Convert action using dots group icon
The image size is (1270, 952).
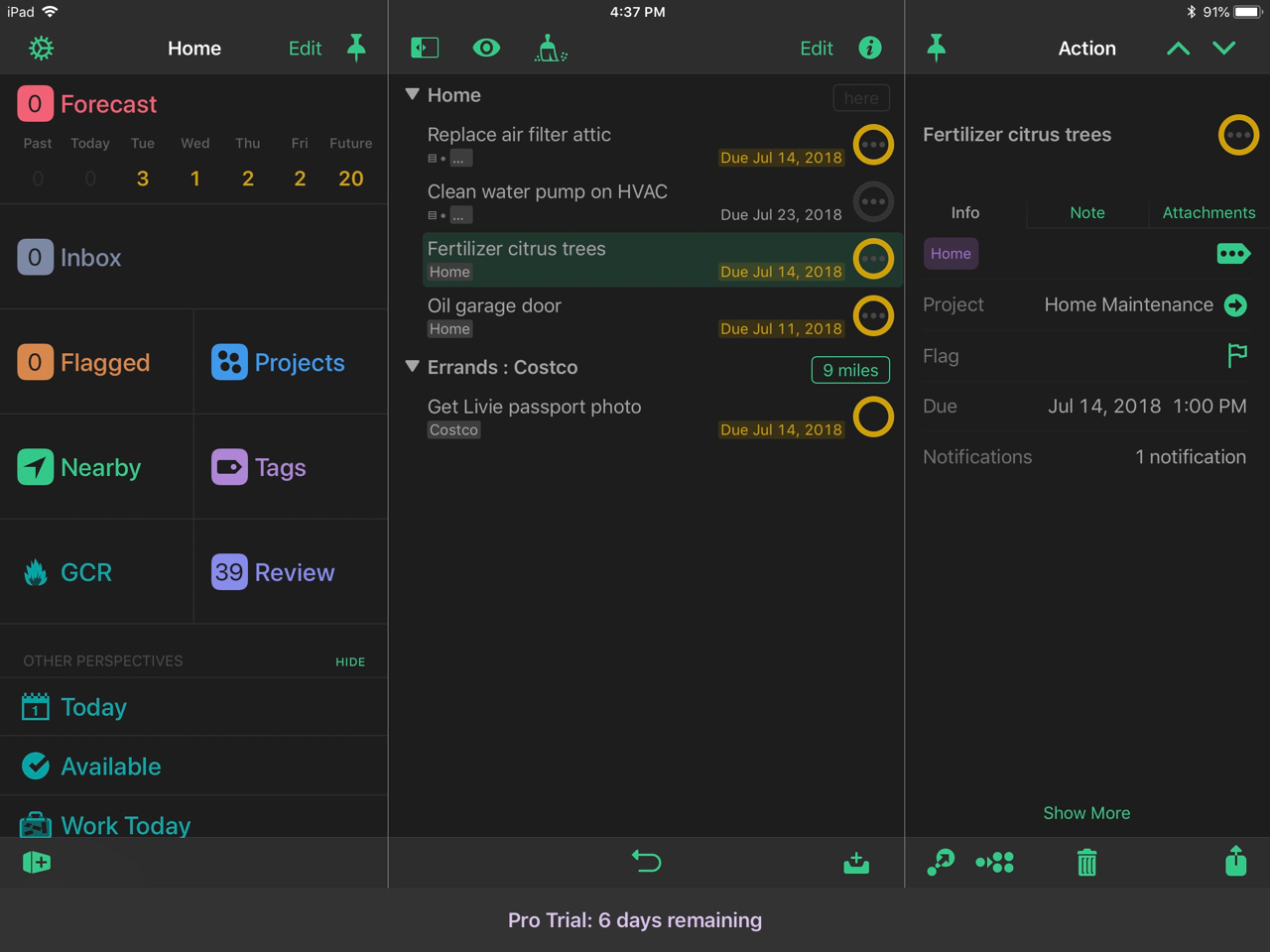[x=995, y=862]
